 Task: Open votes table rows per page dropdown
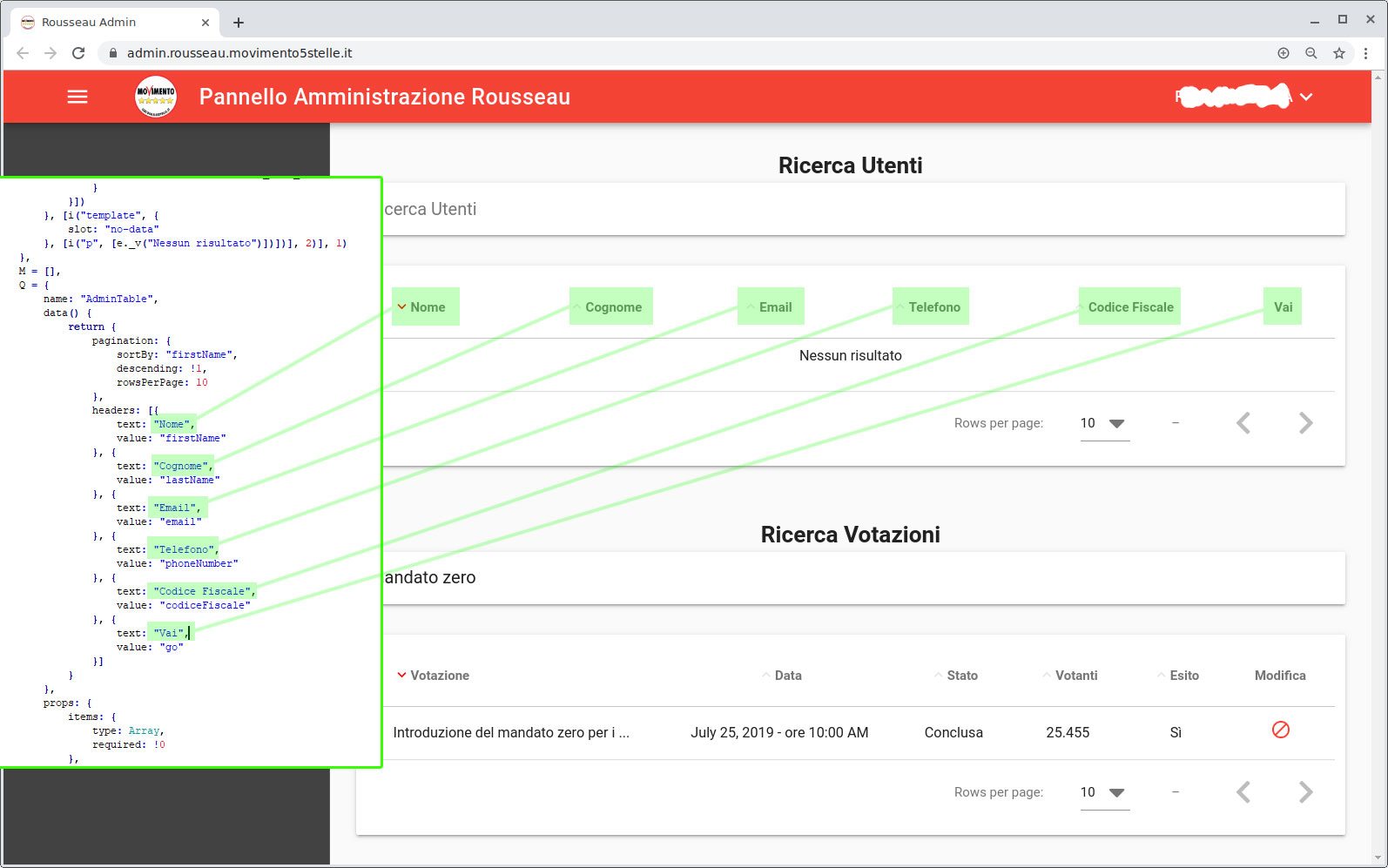[x=1105, y=793]
